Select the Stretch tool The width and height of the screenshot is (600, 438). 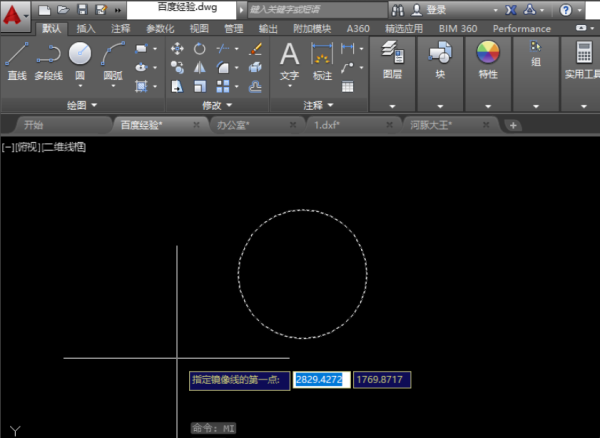coord(177,86)
